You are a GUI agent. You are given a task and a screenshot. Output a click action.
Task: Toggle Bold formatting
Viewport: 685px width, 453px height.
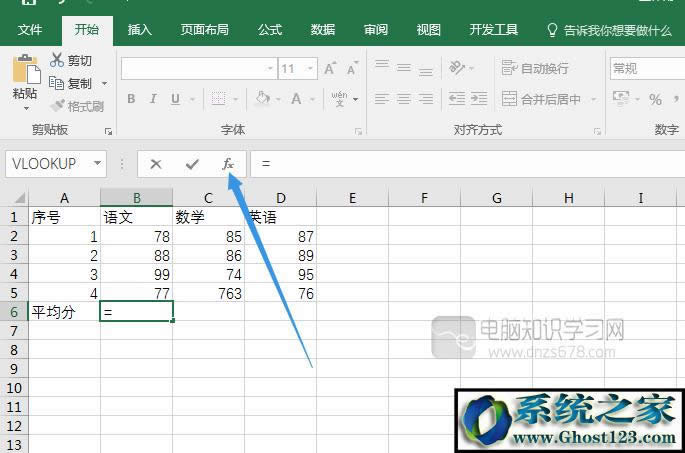pos(131,99)
